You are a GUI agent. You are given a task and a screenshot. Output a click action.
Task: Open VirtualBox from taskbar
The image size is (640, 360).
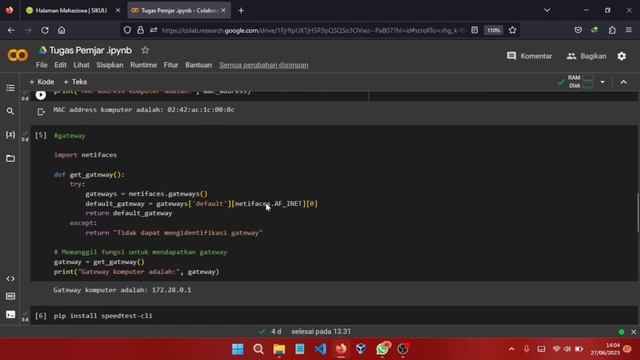point(361,349)
